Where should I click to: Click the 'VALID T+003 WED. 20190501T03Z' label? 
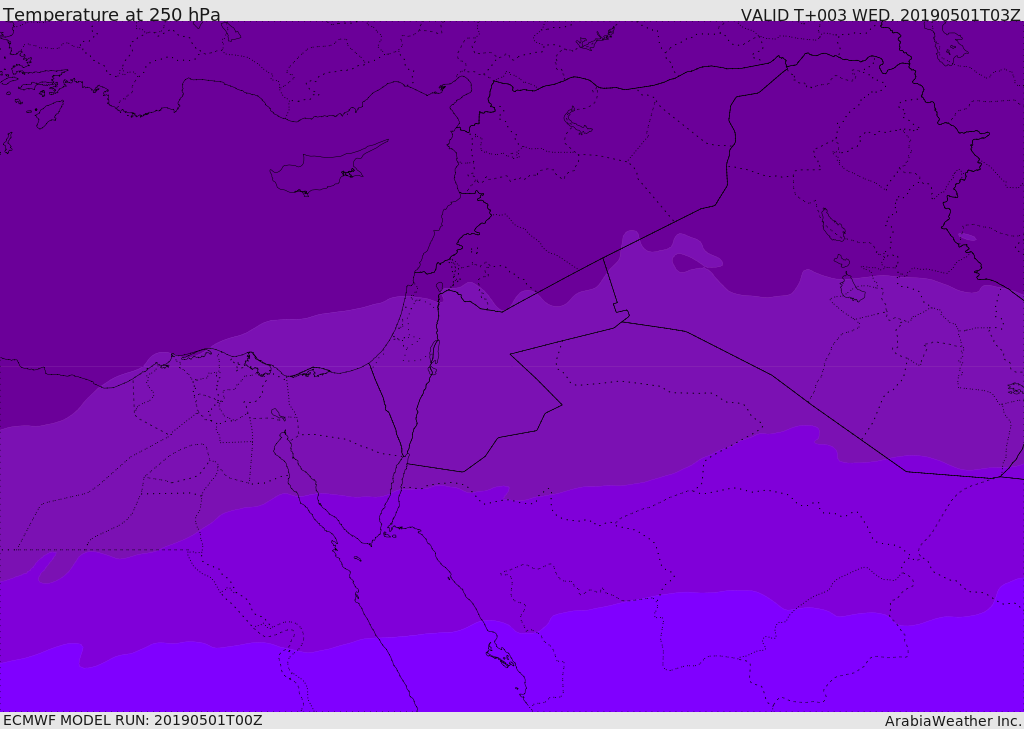(x=880, y=14)
